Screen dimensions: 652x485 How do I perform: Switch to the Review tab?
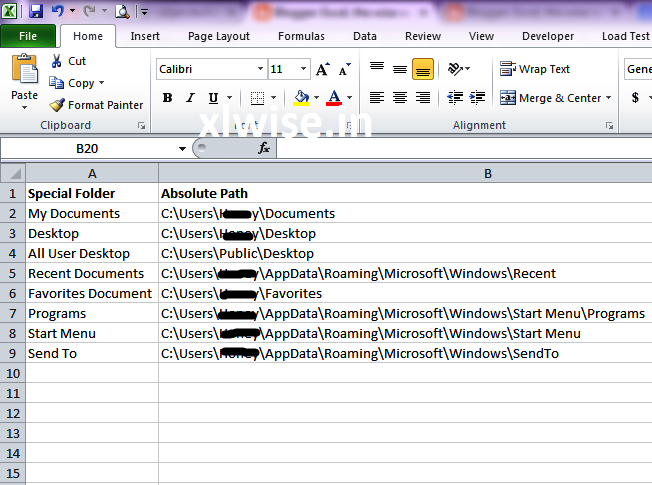(423, 36)
